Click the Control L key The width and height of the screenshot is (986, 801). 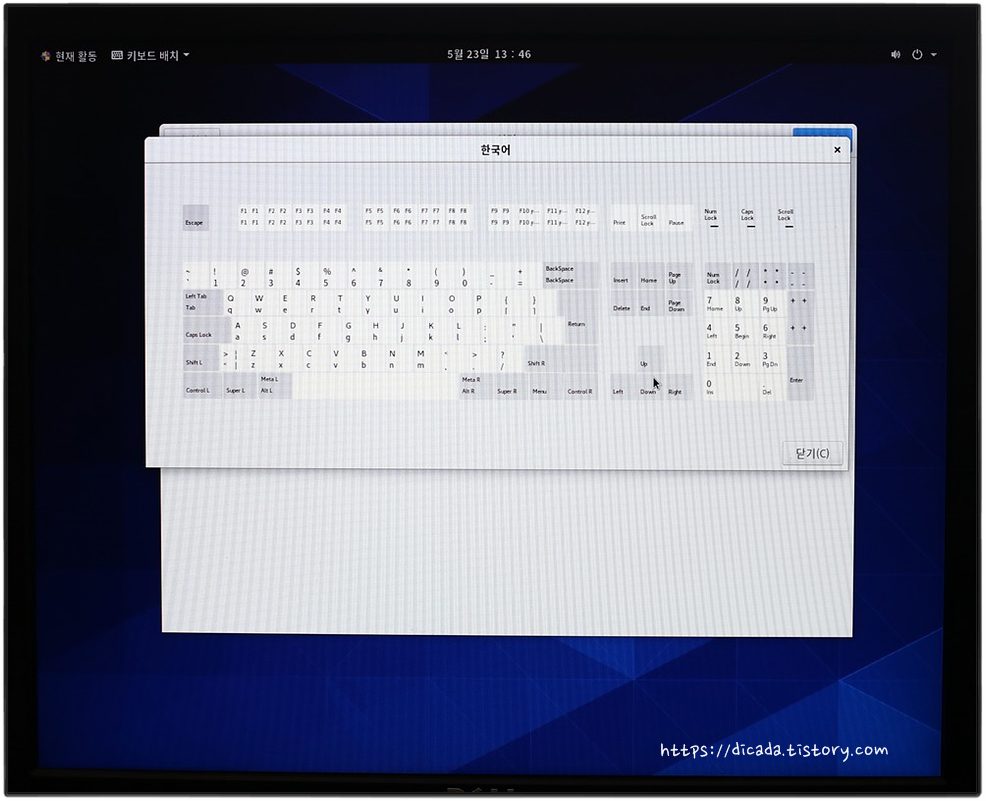[x=202, y=385]
